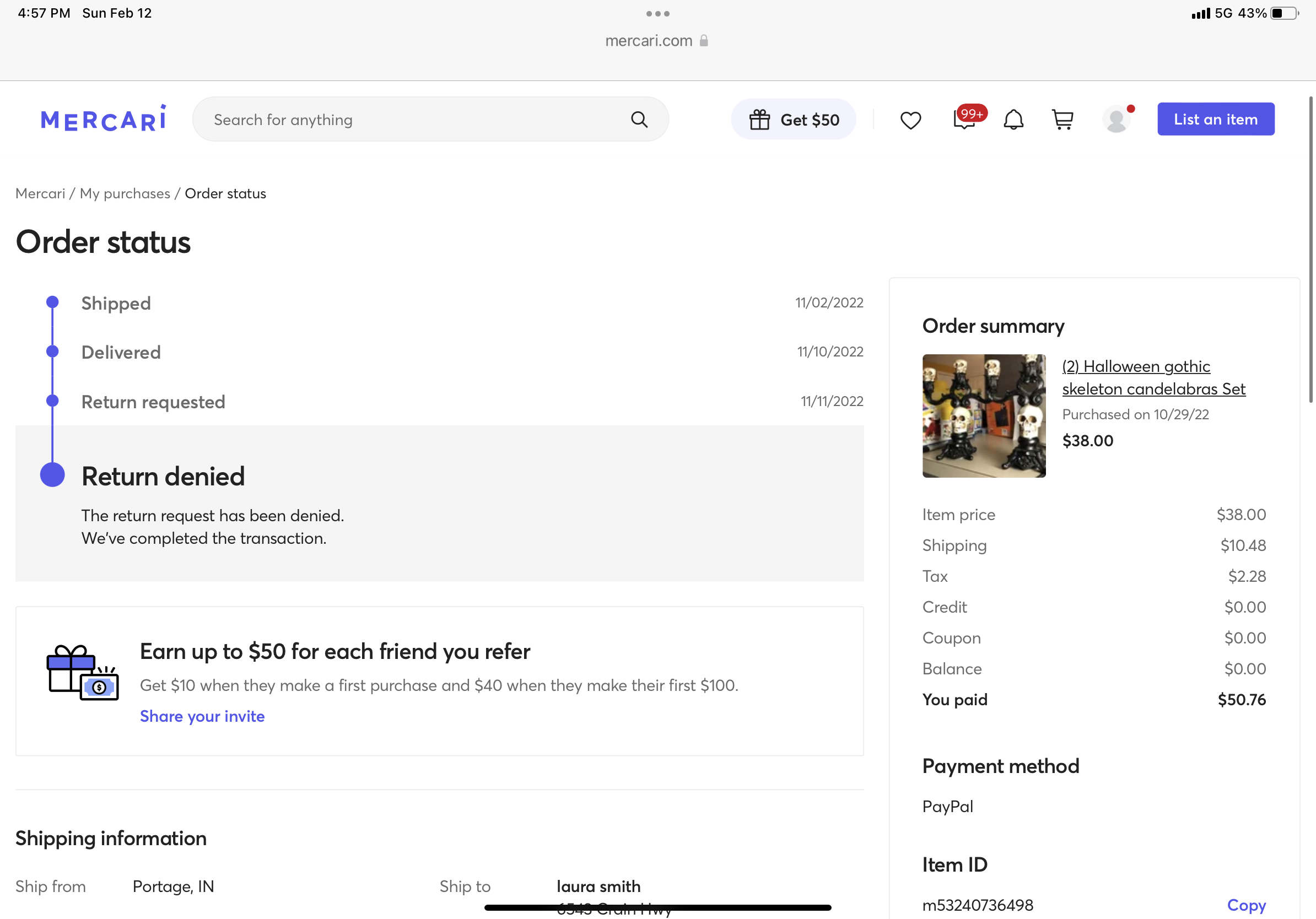Viewport: 1316px width, 919px height.
Task: Open favorites with the heart icon
Action: pyautogui.click(x=910, y=119)
